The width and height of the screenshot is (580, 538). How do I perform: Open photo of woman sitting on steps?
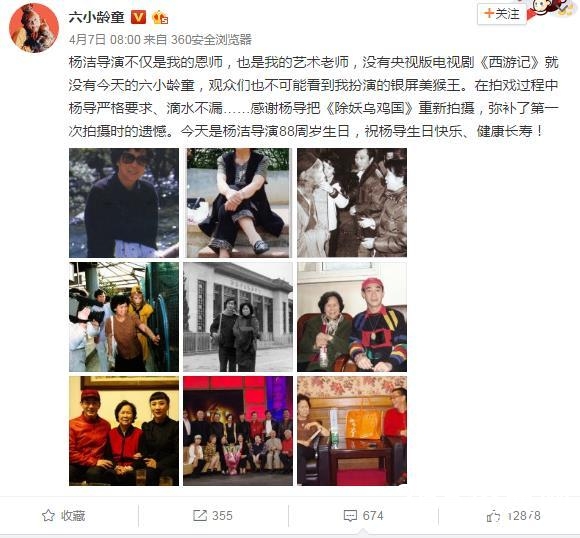(x=238, y=203)
